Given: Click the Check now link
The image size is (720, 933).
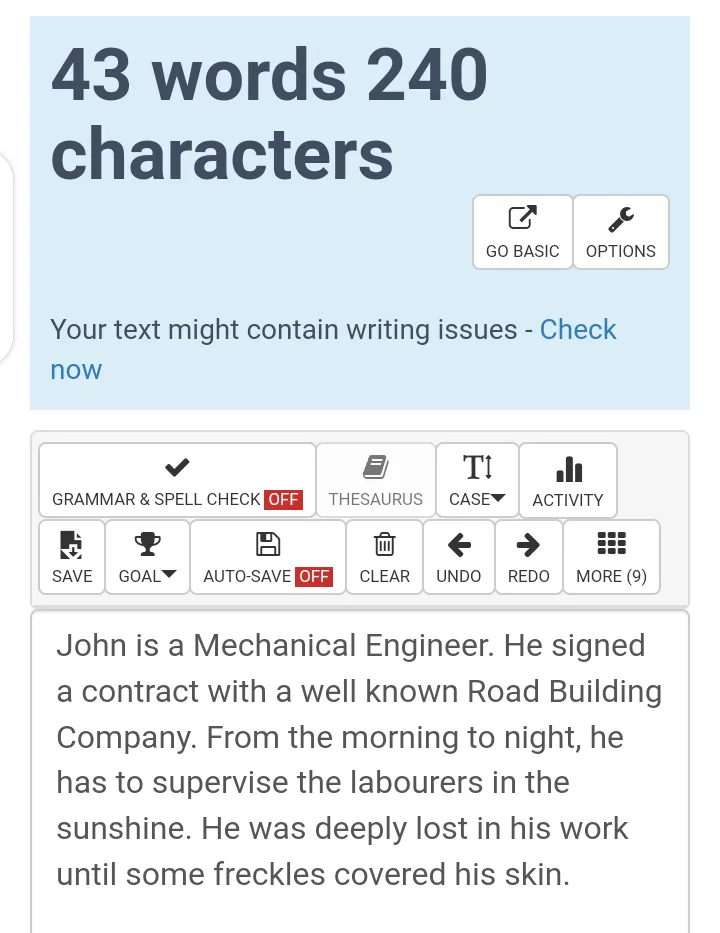Looking at the screenshot, I should tap(578, 330).
